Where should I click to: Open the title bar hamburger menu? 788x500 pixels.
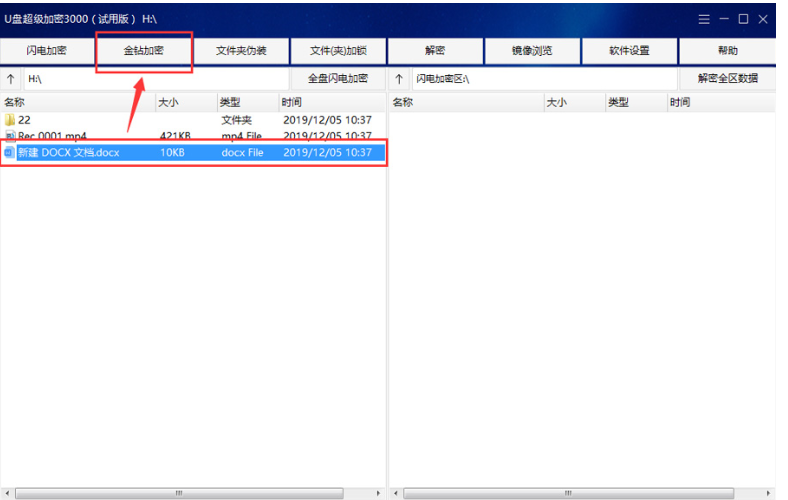704,19
